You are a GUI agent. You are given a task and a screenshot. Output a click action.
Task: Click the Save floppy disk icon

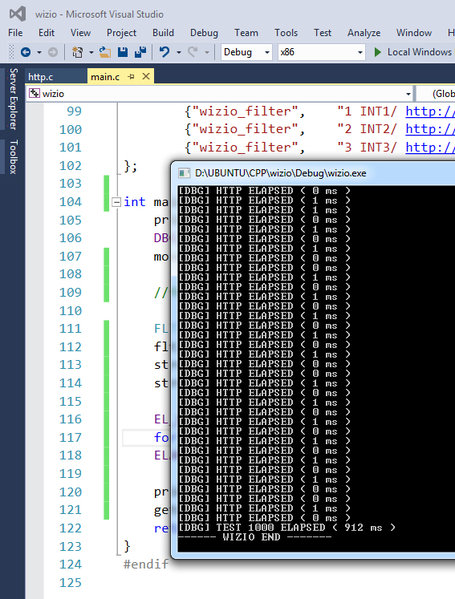(123, 52)
